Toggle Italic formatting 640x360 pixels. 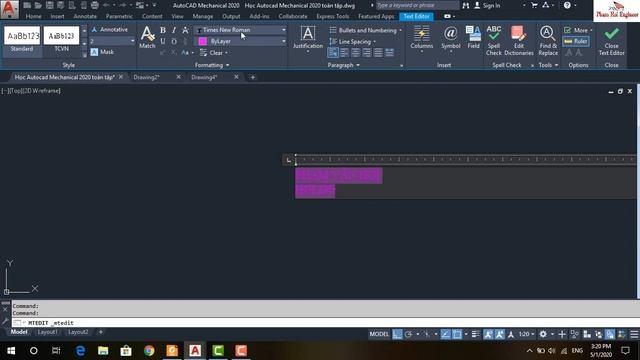[x=174, y=30]
